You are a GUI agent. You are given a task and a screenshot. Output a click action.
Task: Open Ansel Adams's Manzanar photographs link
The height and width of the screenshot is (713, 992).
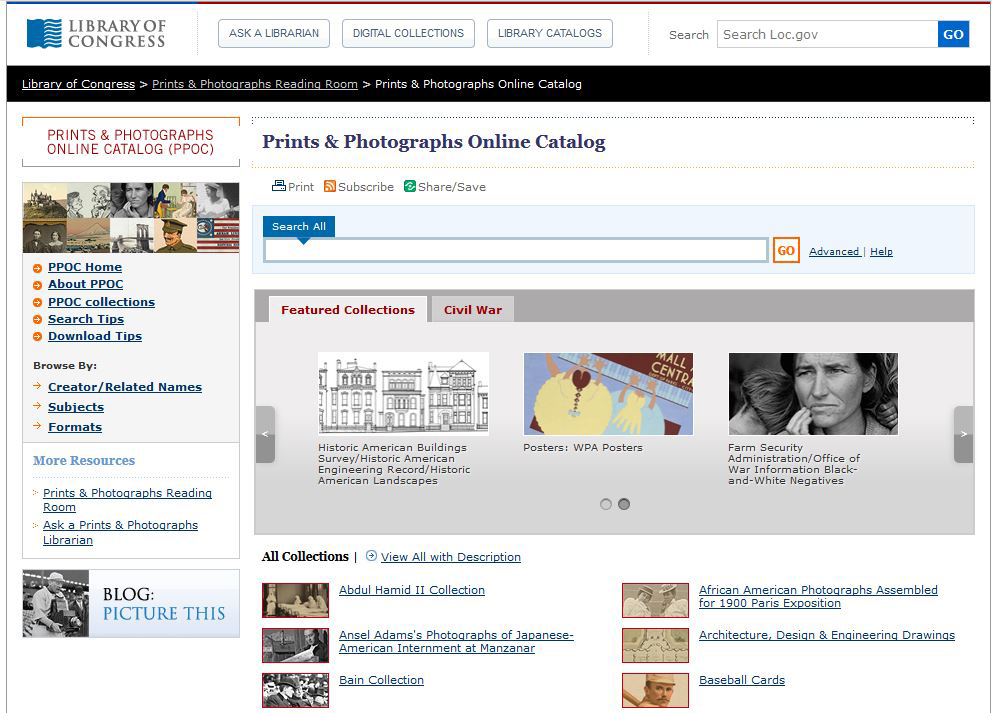[456, 641]
